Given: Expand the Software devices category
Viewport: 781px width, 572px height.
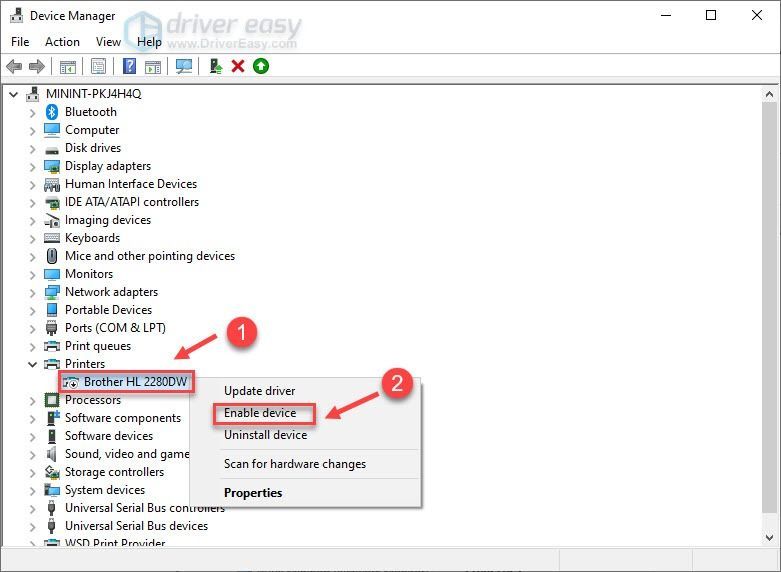Looking at the screenshot, I should pos(32,436).
